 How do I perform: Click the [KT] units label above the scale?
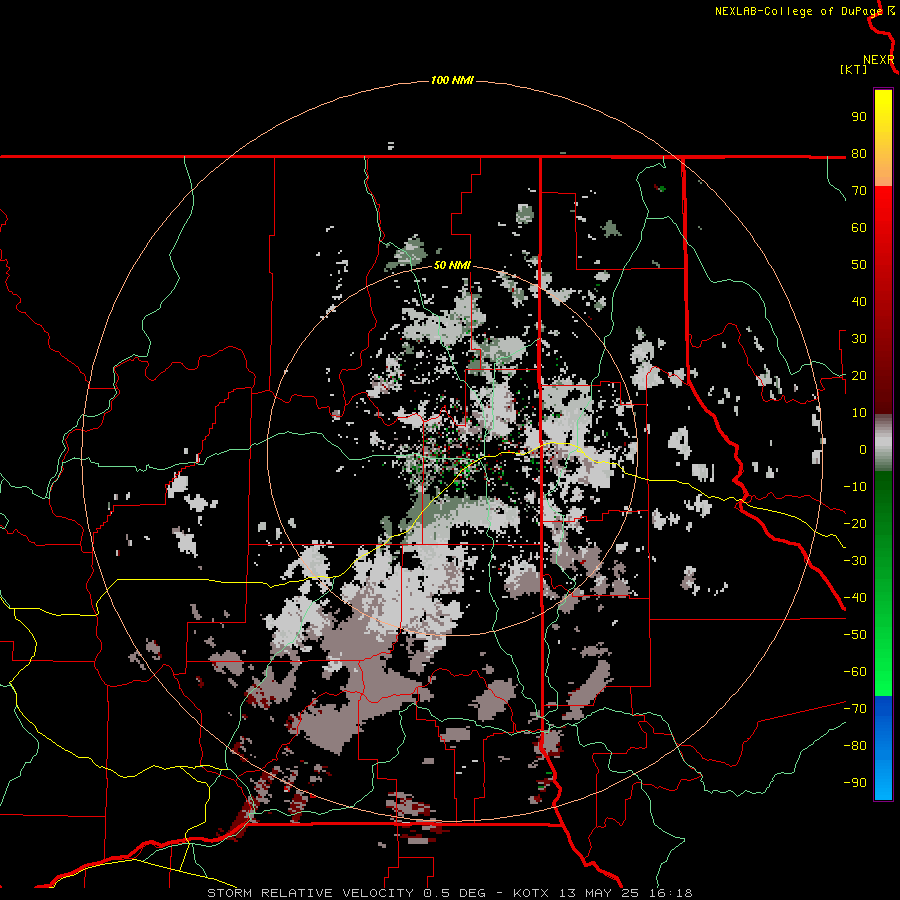pos(853,69)
